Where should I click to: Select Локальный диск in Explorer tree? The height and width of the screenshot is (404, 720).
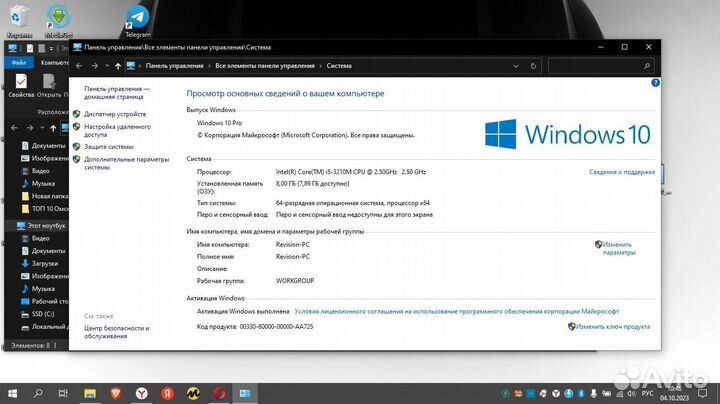click(x=45, y=327)
